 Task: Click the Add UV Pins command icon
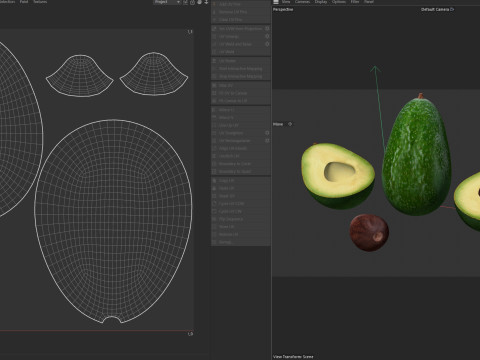pos(214,4)
